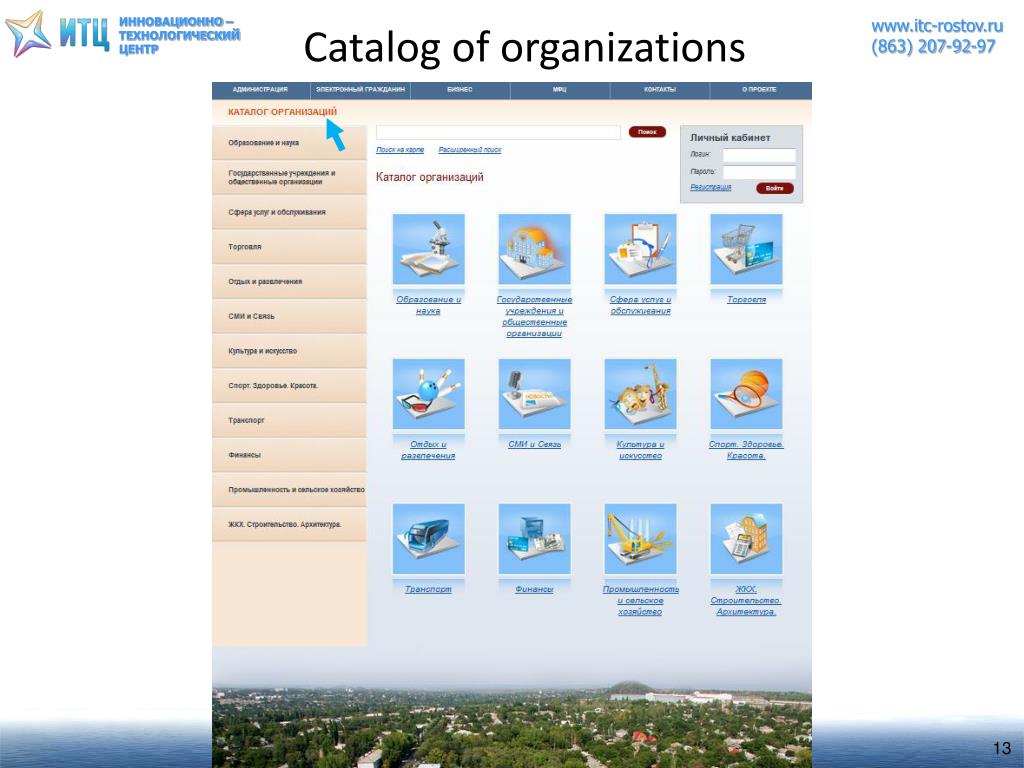Open Культура и искусство sidebar item

tap(289, 351)
